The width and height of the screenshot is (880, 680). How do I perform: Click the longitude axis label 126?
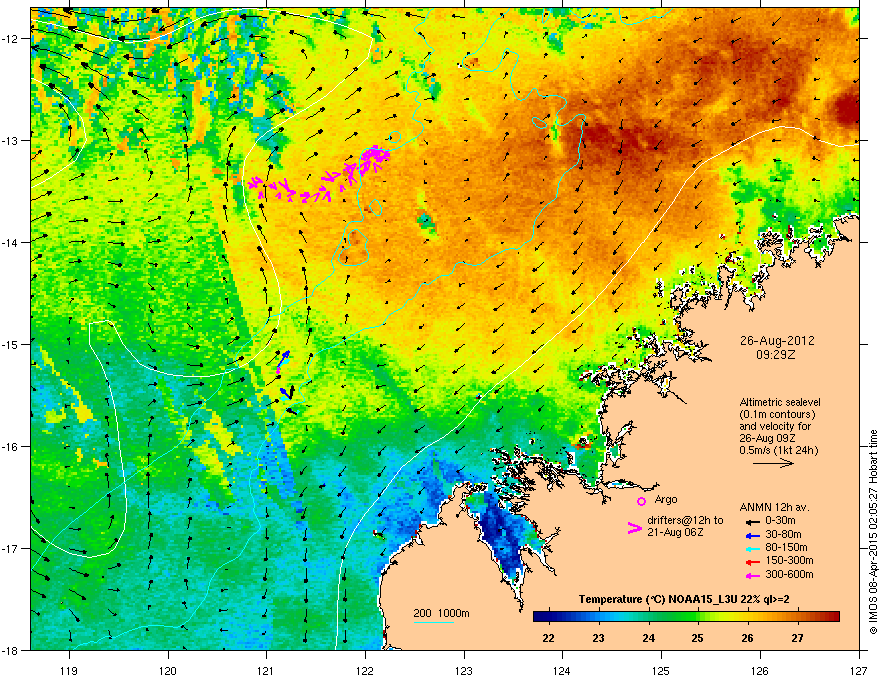point(760,670)
